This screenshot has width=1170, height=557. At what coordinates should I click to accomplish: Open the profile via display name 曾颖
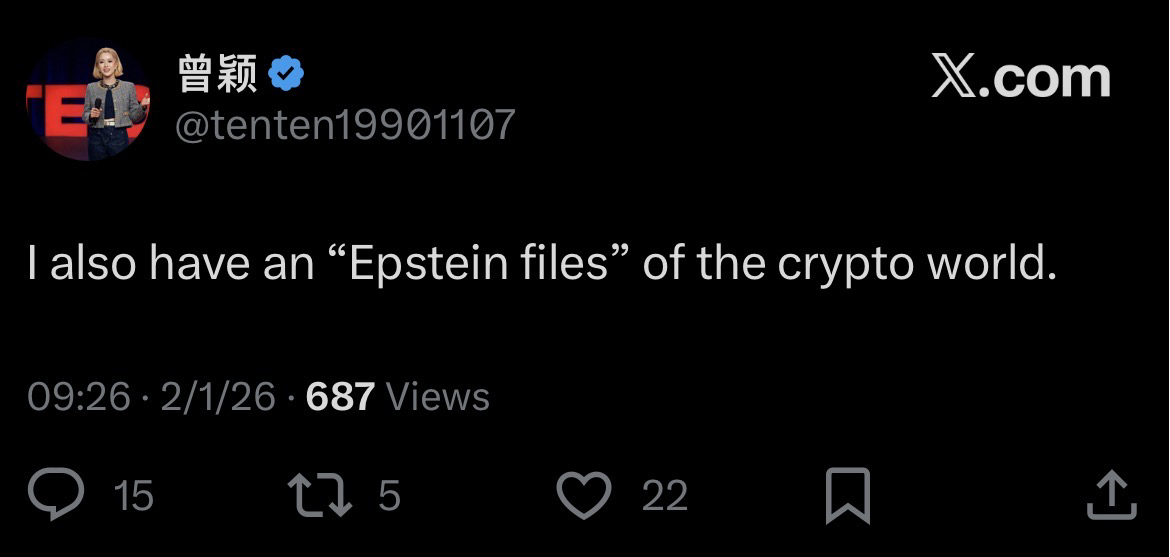pyautogui.click(x=217, y=73)
